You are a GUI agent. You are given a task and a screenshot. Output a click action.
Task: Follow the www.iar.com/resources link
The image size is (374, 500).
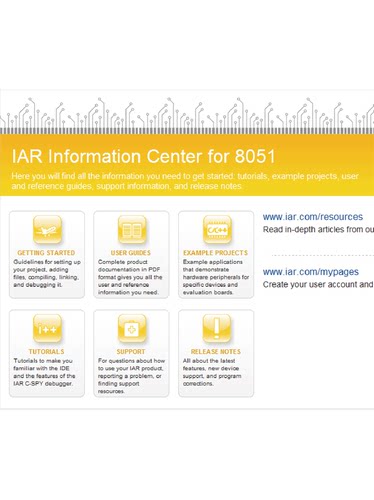pos(313,217)
